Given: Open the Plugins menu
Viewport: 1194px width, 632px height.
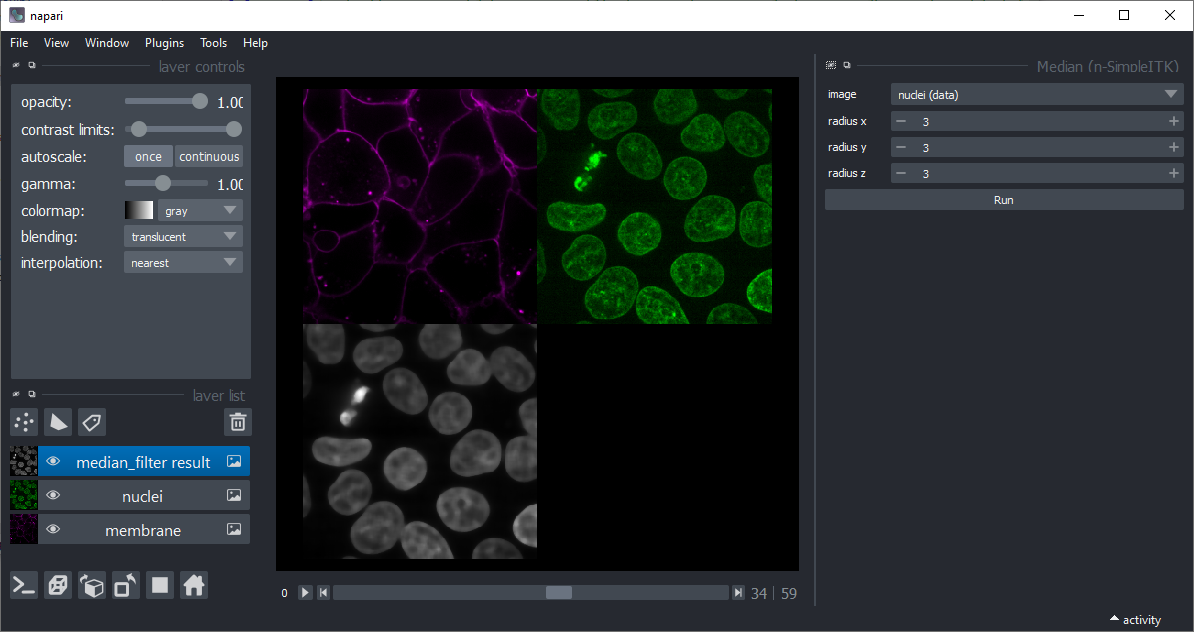Looking at the screenshot, I should click(164, 43).
